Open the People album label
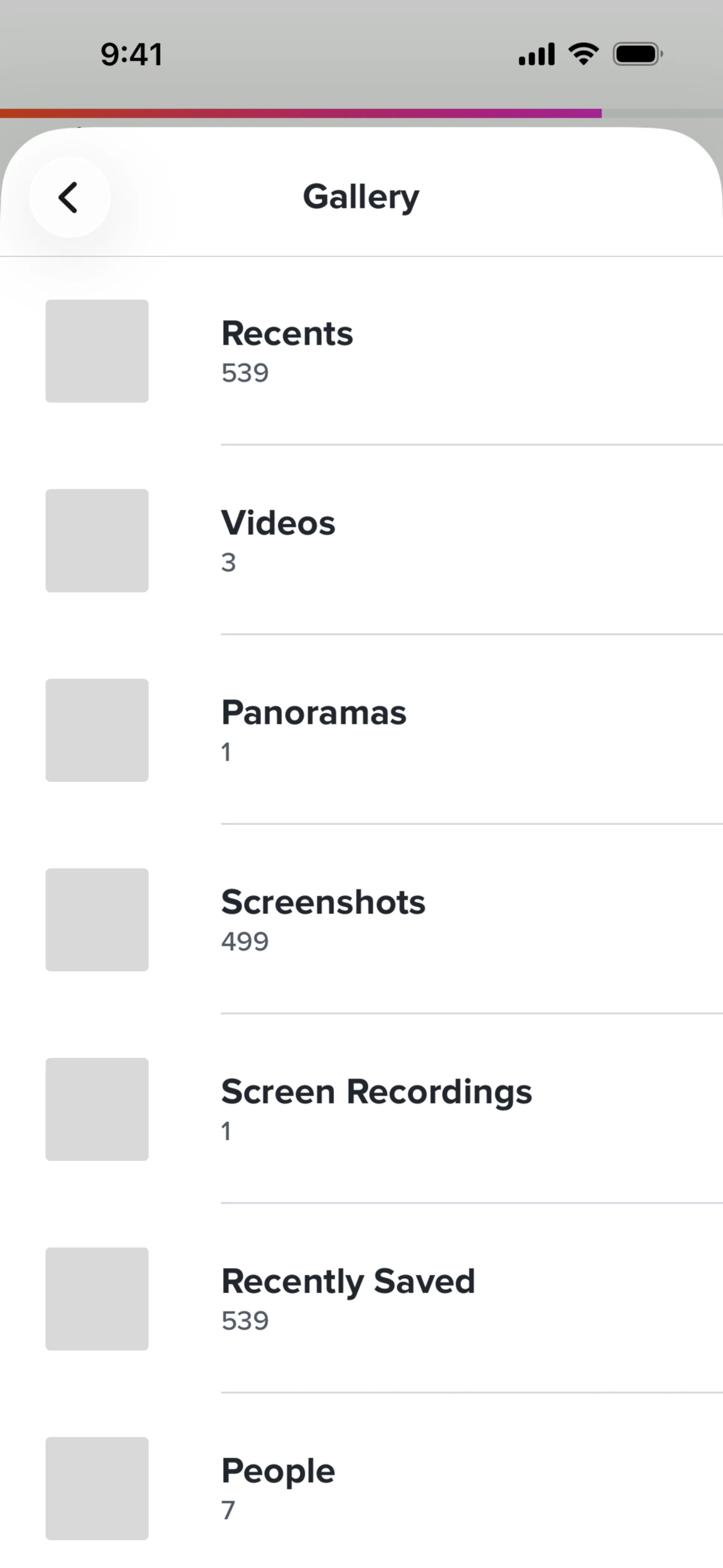This screenshot has height=1568, width=723. click(x=278, y=1470)
